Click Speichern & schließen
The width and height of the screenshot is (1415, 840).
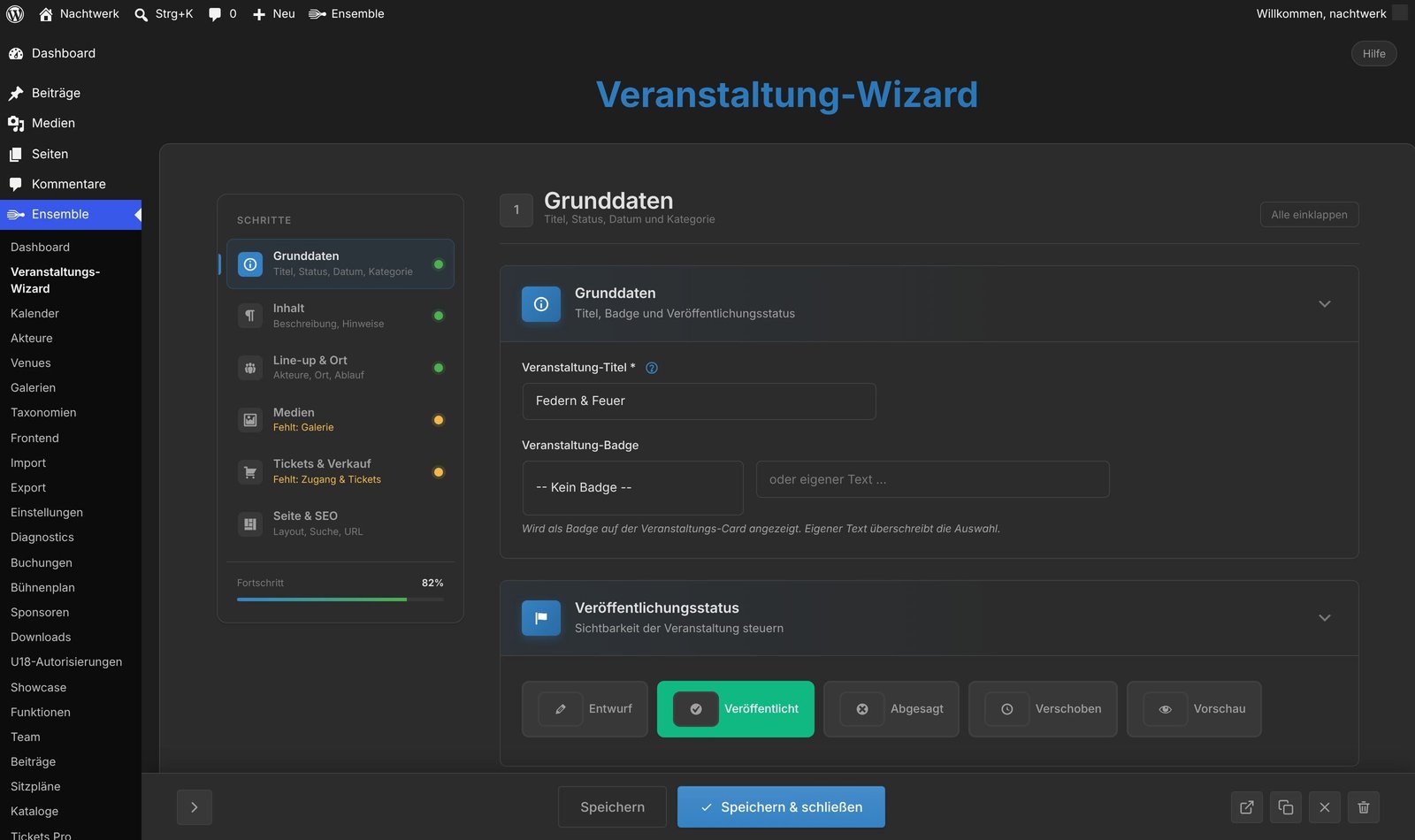click(781, 807)
